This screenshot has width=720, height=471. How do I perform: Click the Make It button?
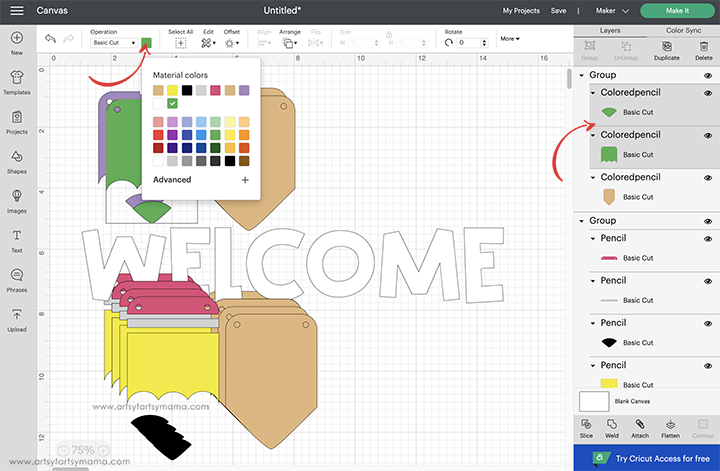coord(677,11)
